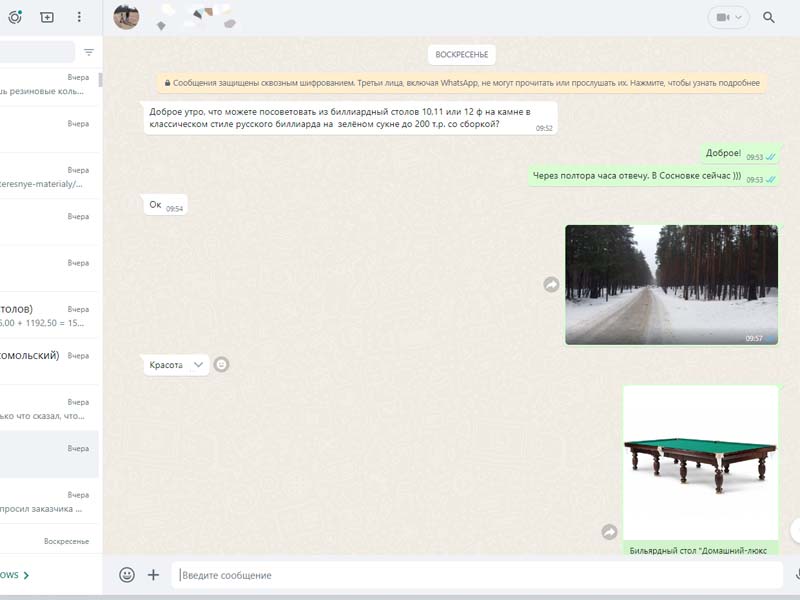Start a new chat

click(47, 17)
